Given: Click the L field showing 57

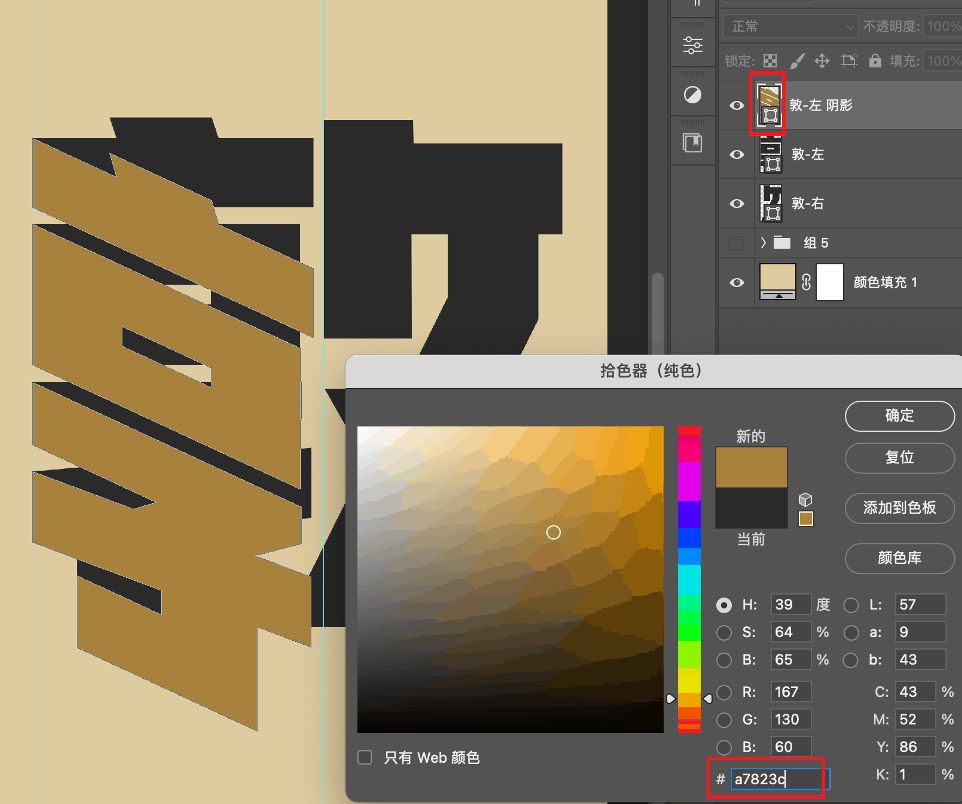Looking at the screenshot, I should (920, 605).
